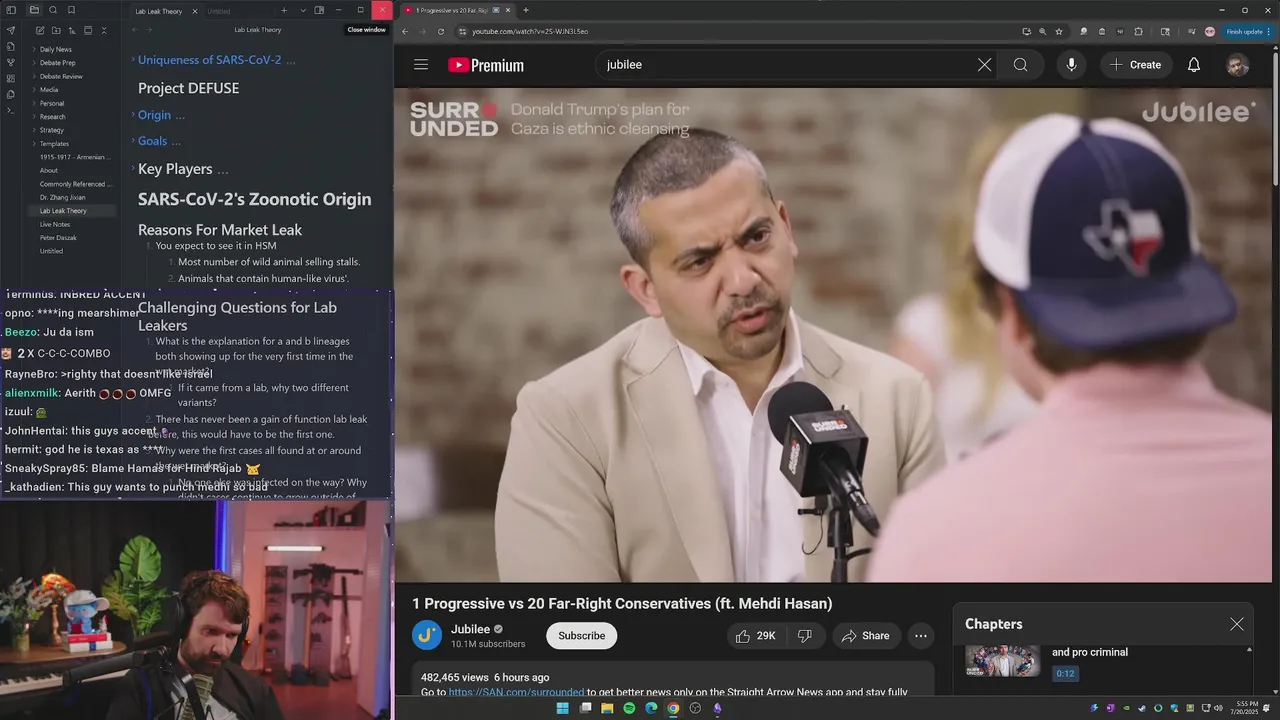Unfold the Key Players heading
Image resolution: width=1280 pixels, height=720 pixels.
tap(133, 169)
